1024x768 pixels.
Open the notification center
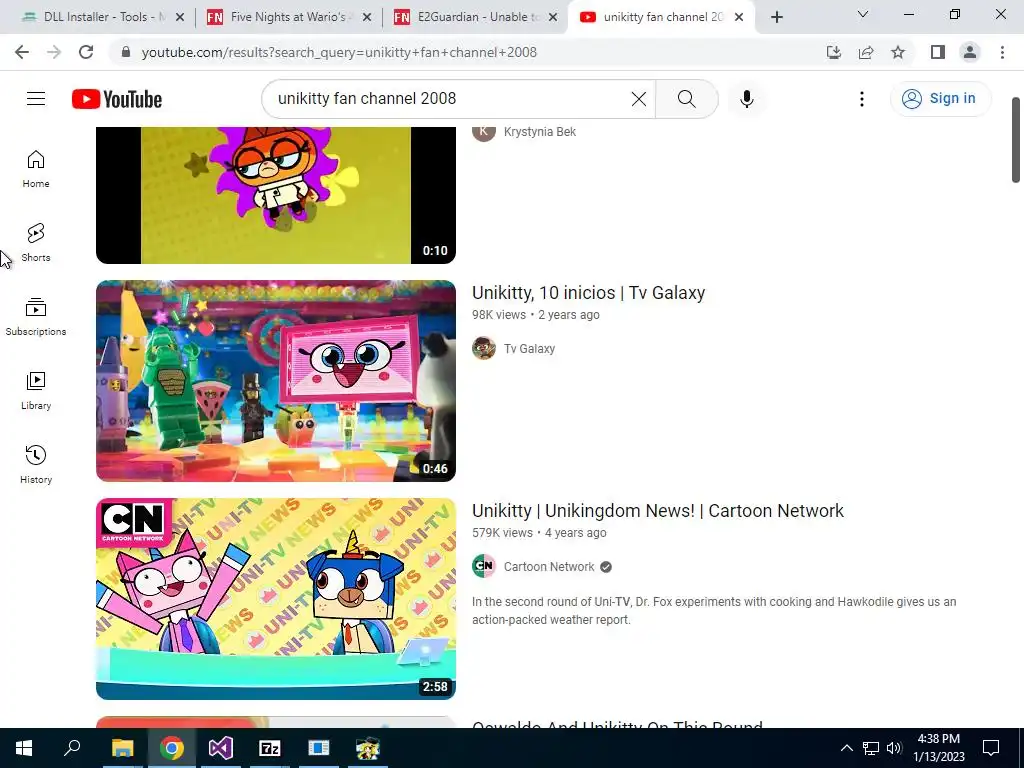point(991,748)
